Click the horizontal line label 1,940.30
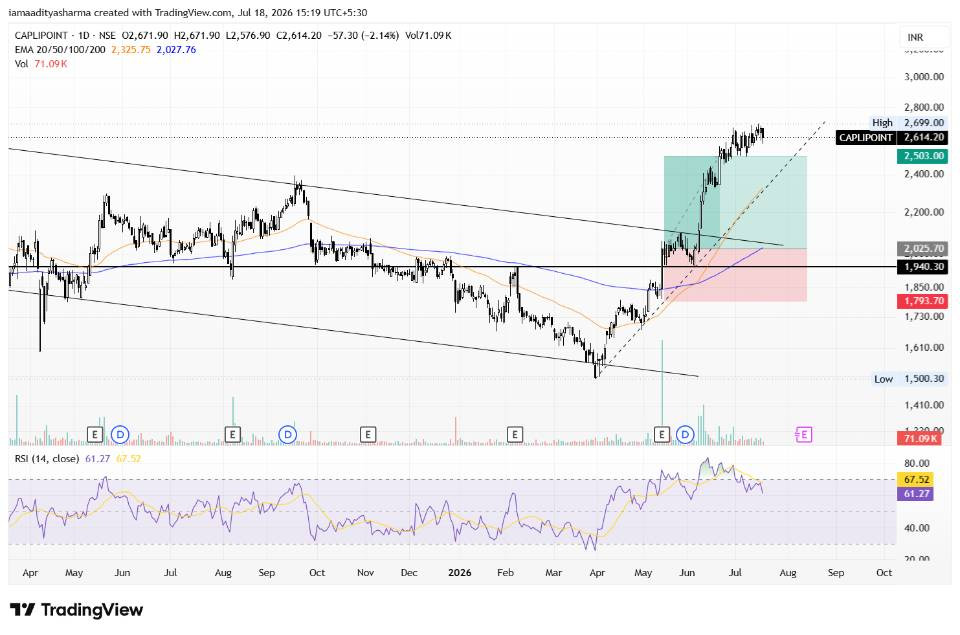 (922, 267)
